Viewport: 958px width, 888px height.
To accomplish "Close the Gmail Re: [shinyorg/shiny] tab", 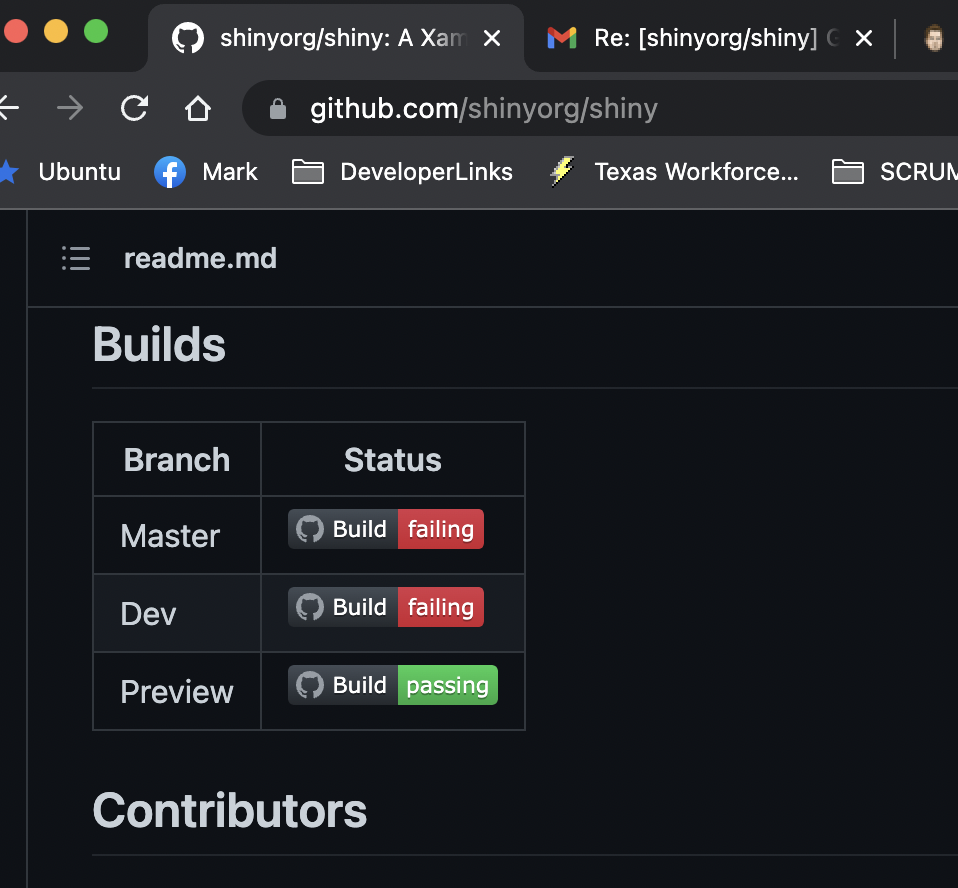I will click(863, 39).
